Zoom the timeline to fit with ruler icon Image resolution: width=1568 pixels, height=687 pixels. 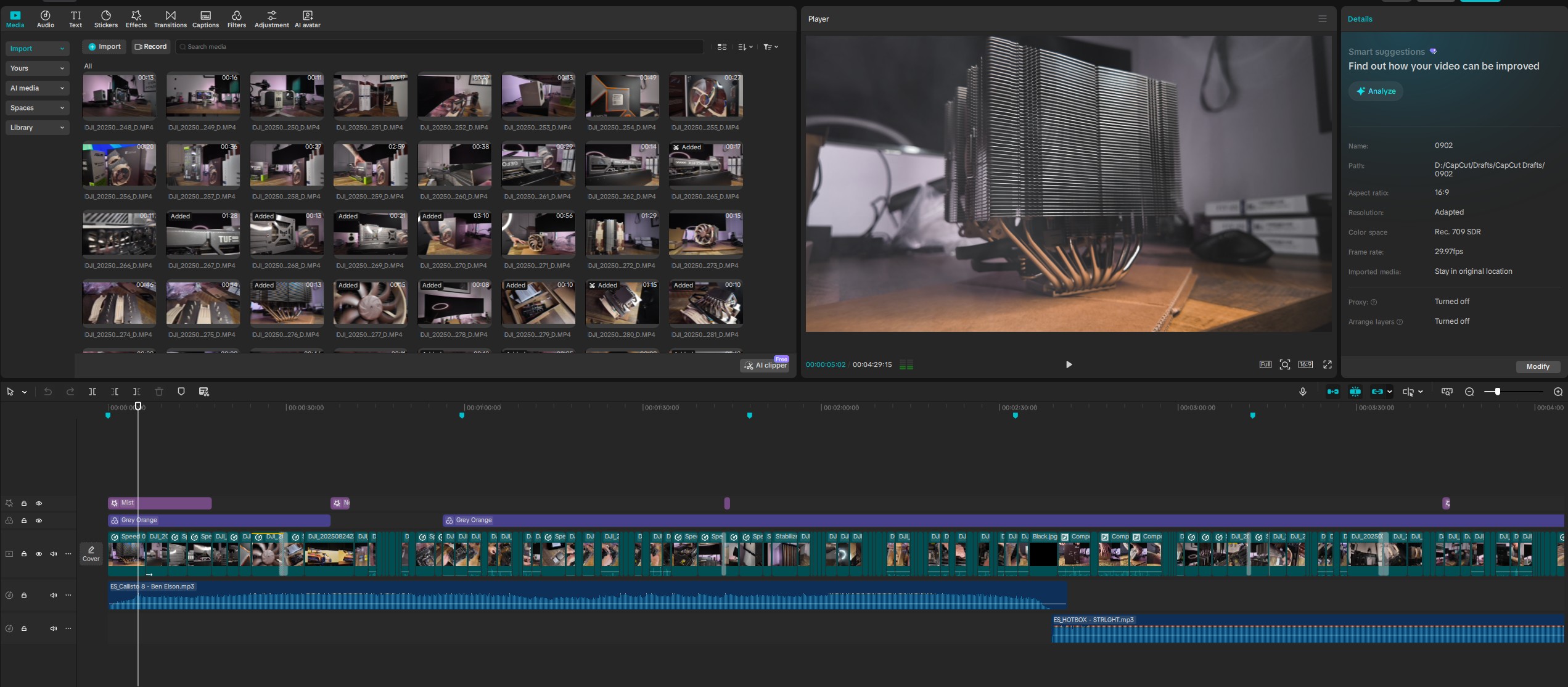point(1447,391)
